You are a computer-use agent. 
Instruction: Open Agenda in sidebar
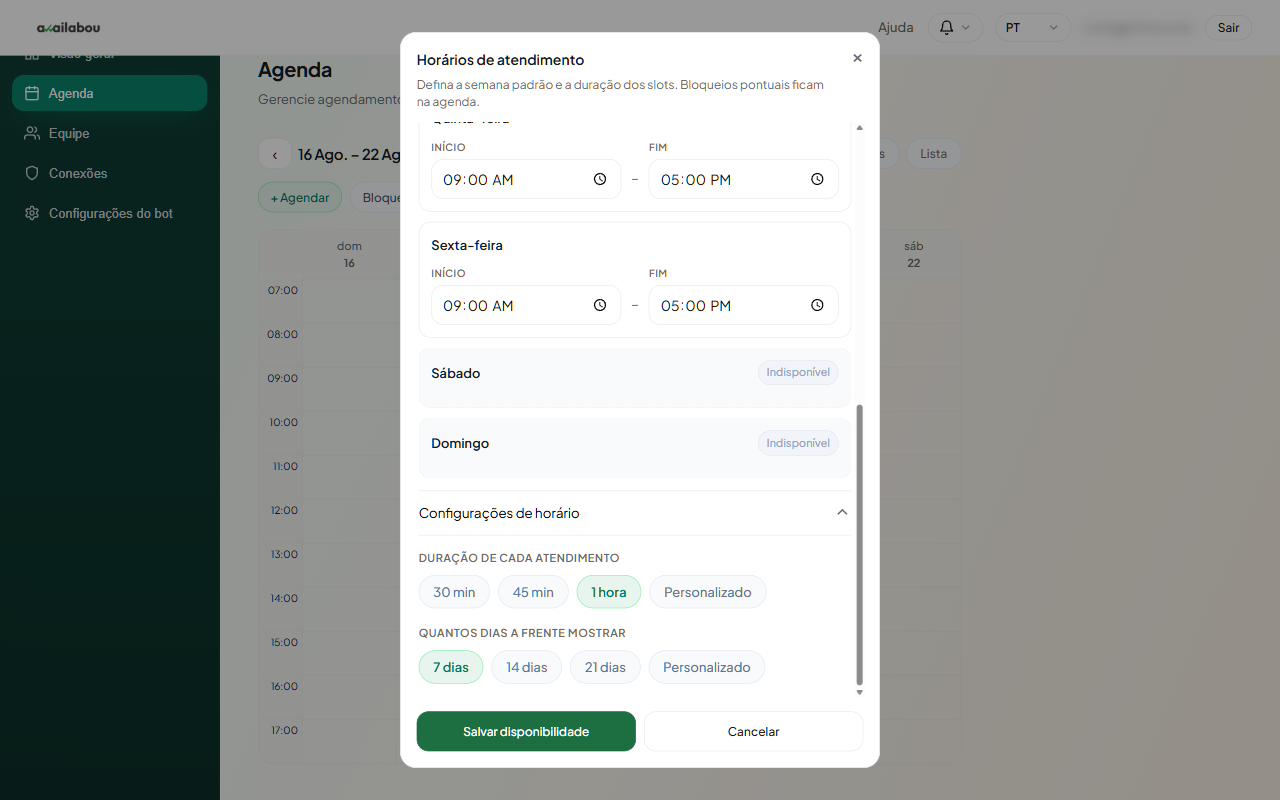(x=110, y=93)
